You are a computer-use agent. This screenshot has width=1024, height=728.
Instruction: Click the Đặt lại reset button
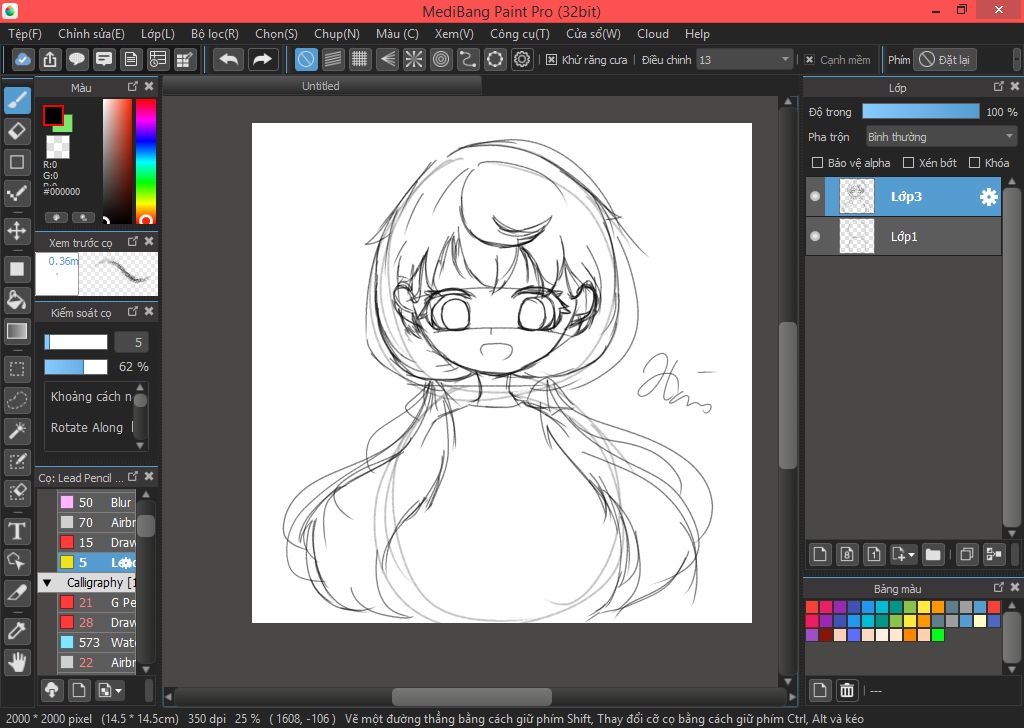945,60
